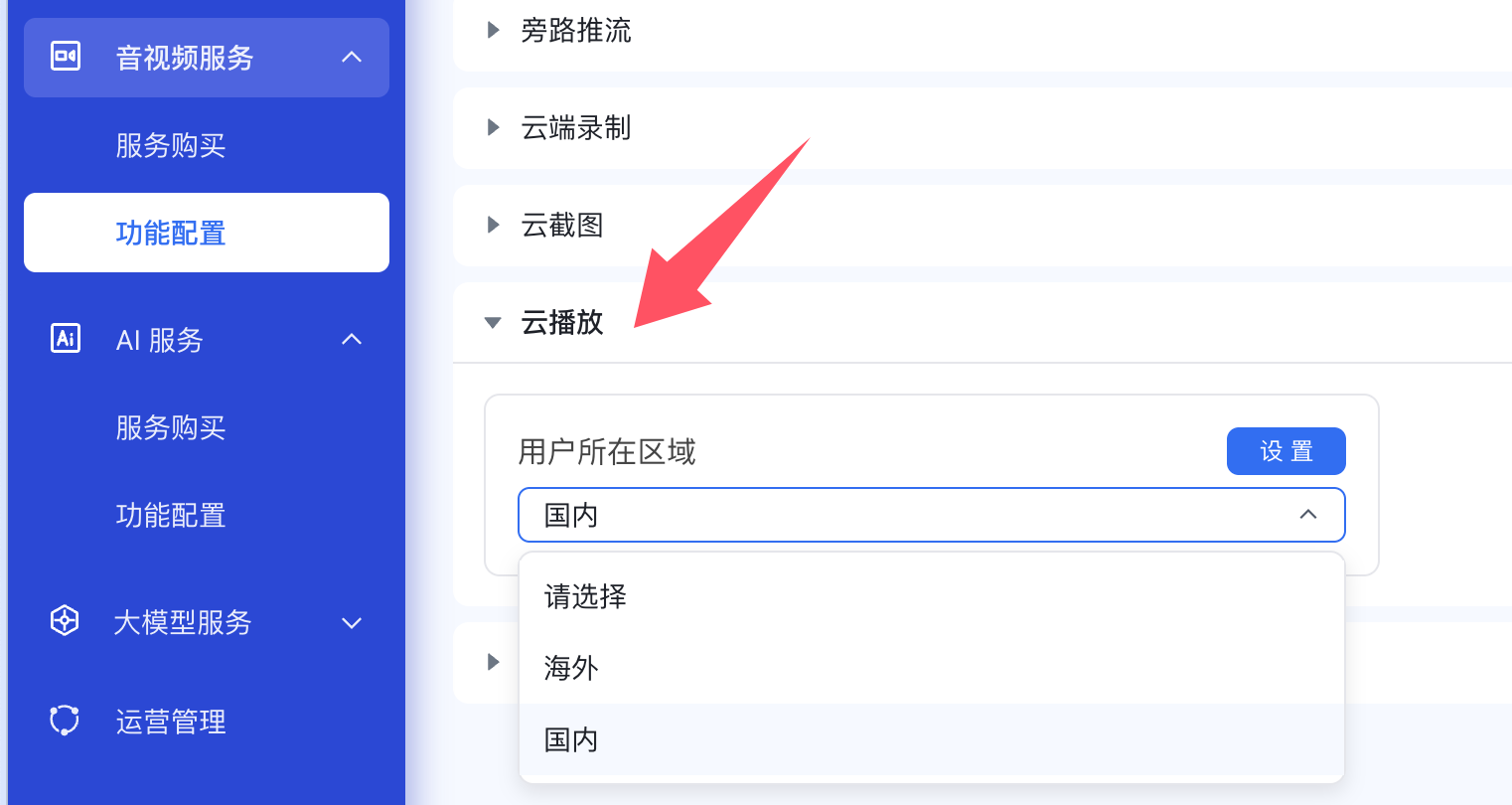Choose 海外 from the region dropdown
The height and width of the screenshot is (805, 1512).
click(572, 668)
